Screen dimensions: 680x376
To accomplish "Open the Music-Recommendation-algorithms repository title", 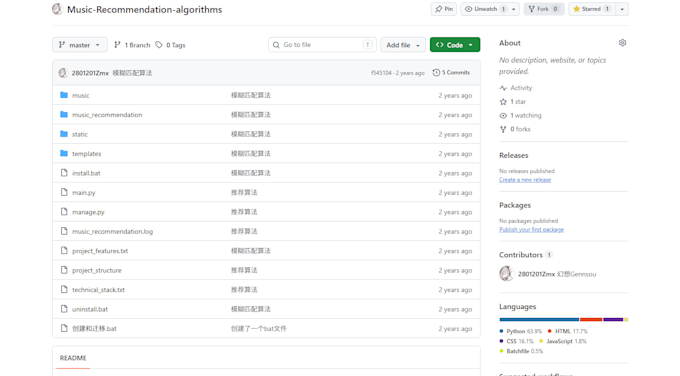I will point(144,10).
